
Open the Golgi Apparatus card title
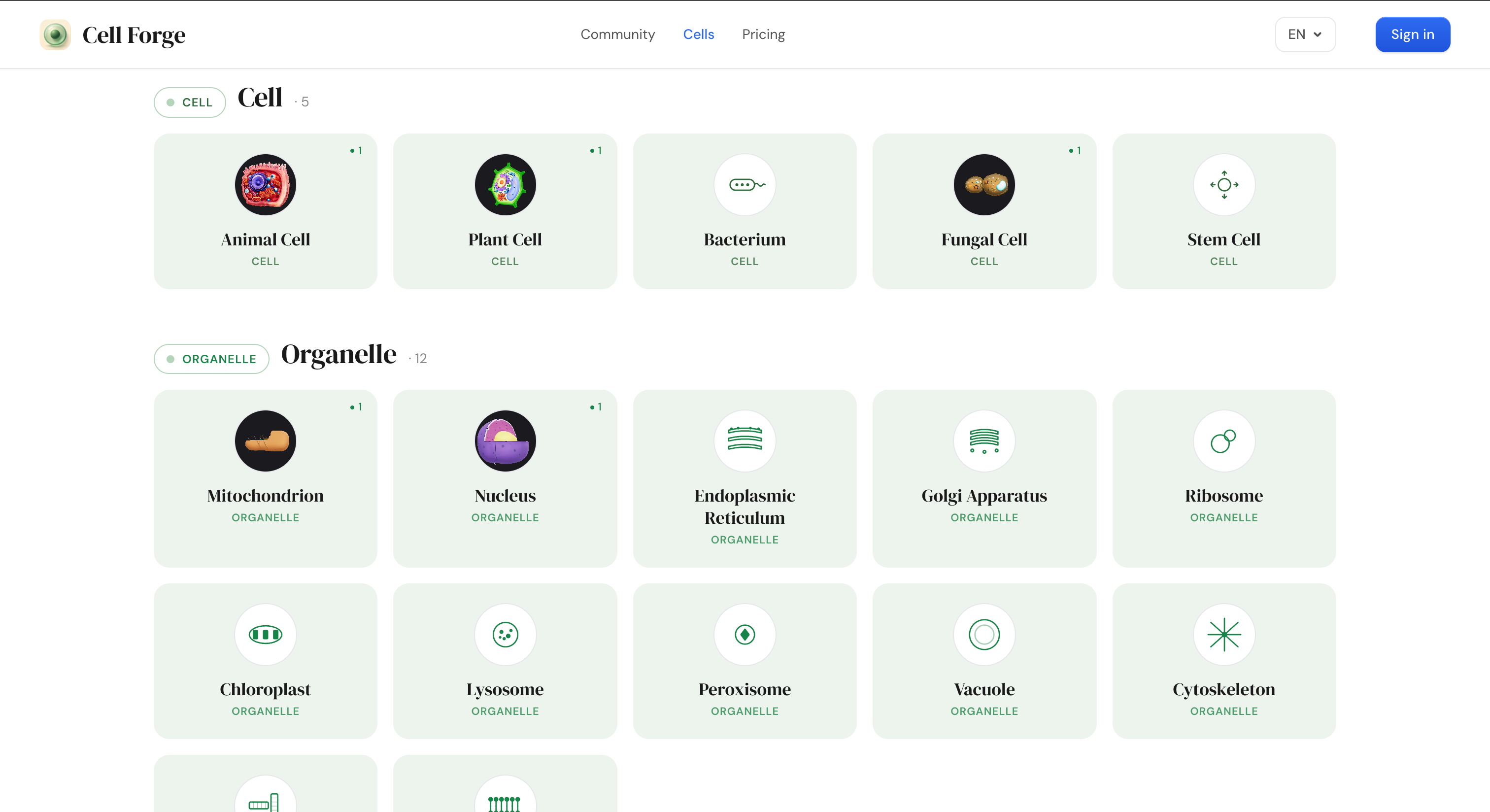[x=984, y=496]
